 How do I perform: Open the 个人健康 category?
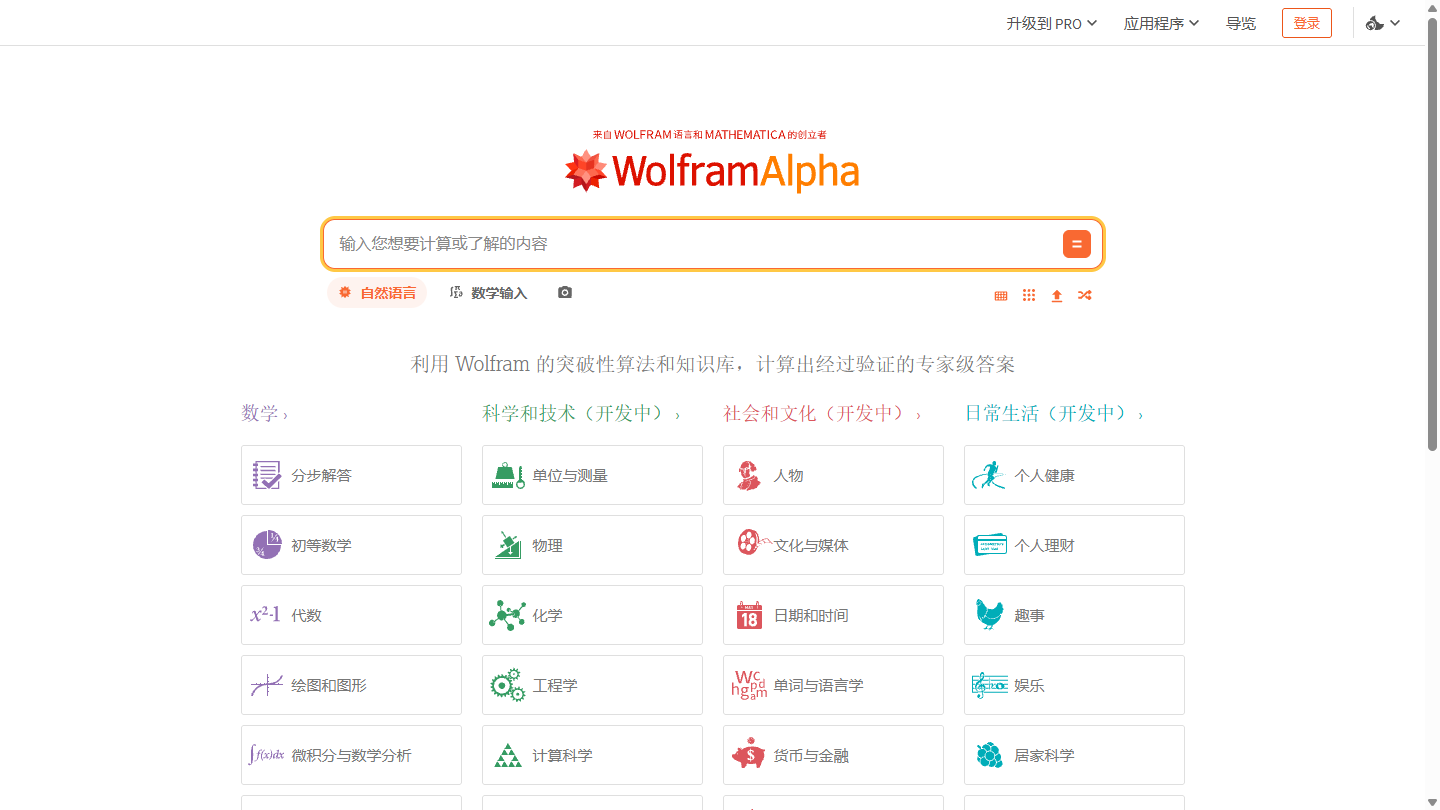point(1074,475)
